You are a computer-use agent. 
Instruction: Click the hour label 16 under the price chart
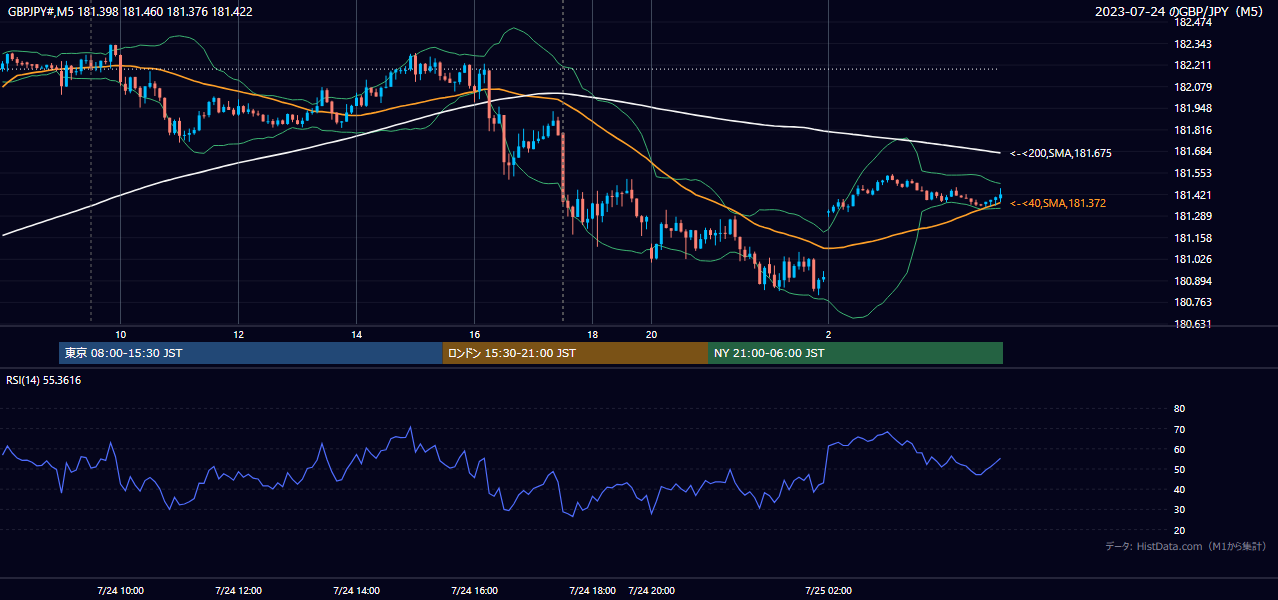coord(475,335)
